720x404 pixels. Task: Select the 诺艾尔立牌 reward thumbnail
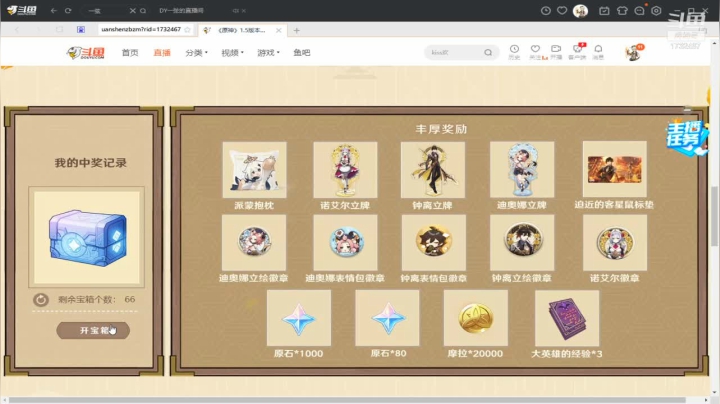click(x=345, y=170)
